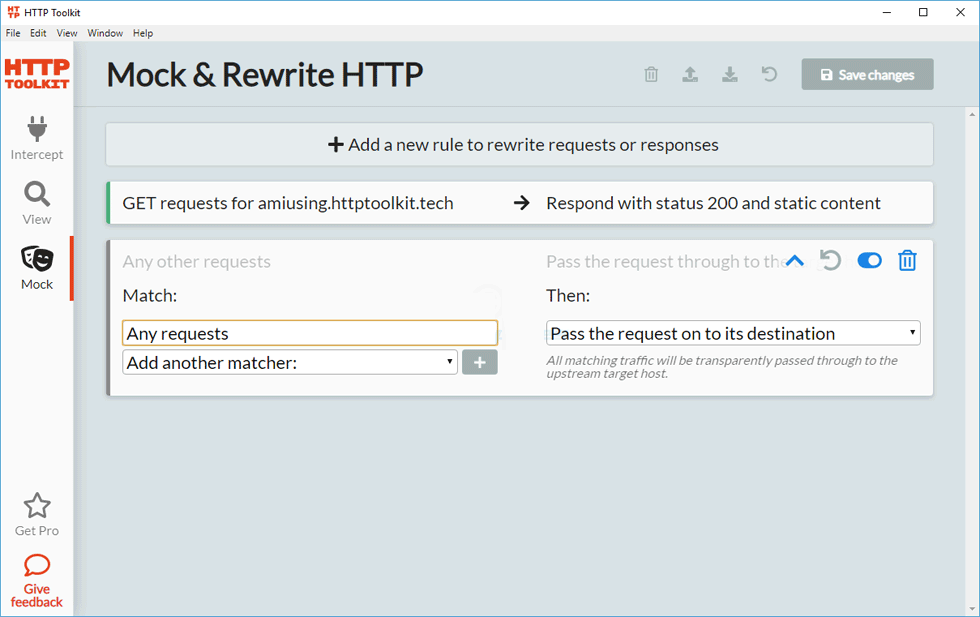Open 'Pass the request on' action dropdown
This screenshot has height=617, width=980.
733,334
